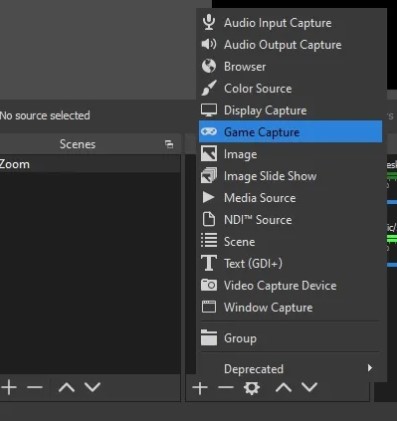397x421 pixels.
Task: Add a source with Sources plus button
Action: coord(200,388)
